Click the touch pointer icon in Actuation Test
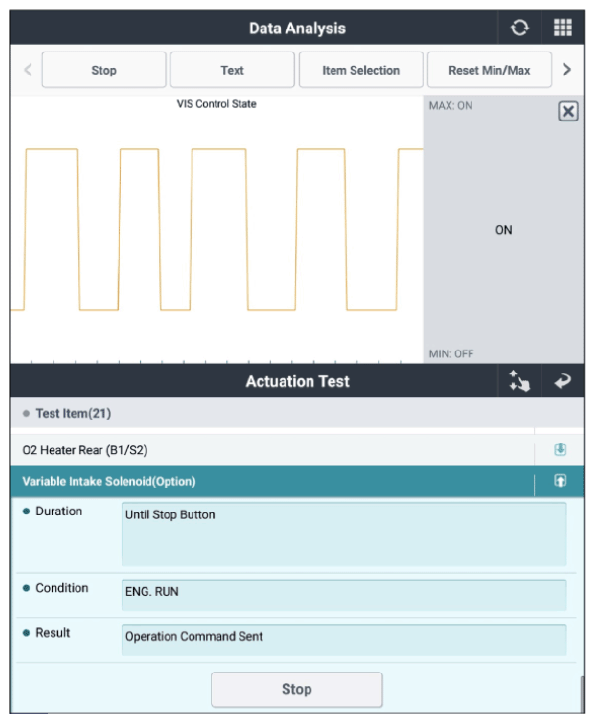The width and height of the screenshot is (595, 723). 519,381
